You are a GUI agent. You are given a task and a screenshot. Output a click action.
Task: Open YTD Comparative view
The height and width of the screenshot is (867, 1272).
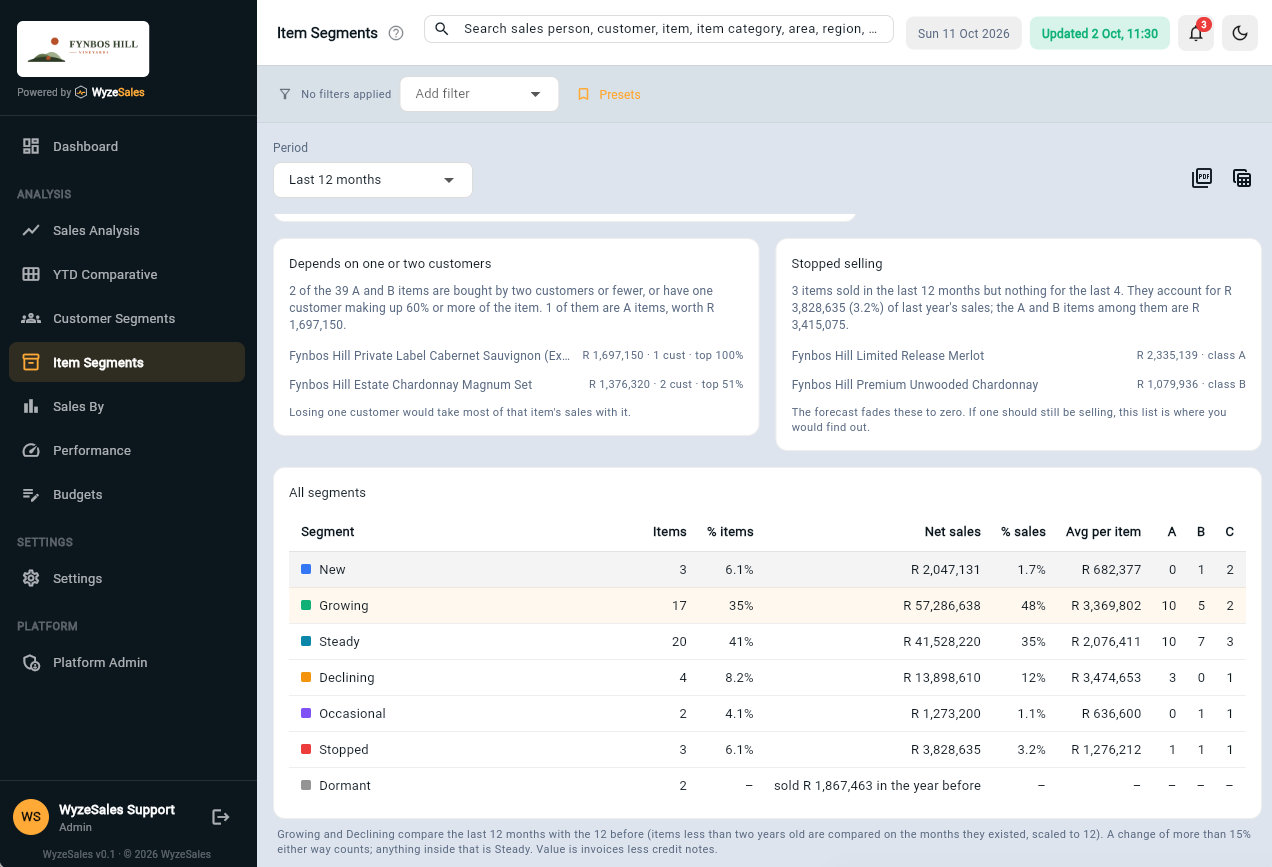point(127,274)
